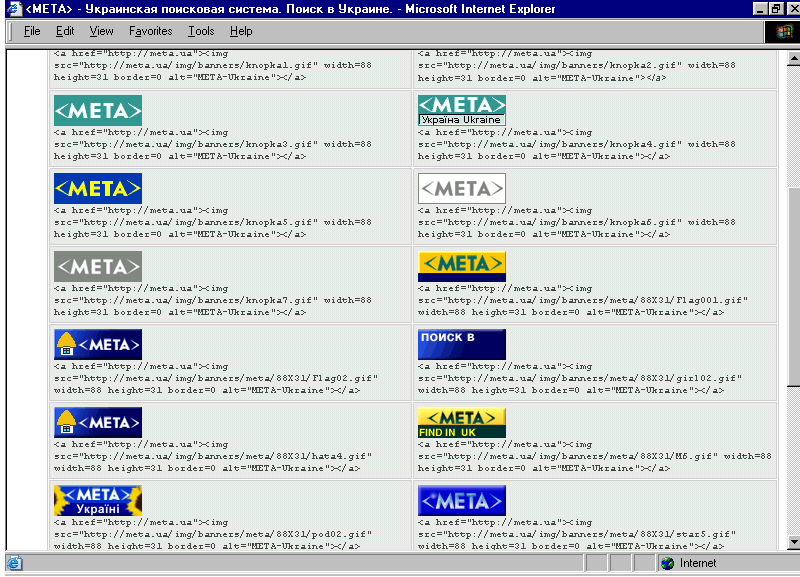
Task: Open the Favorites menu
Action: [x=151, y=31]
